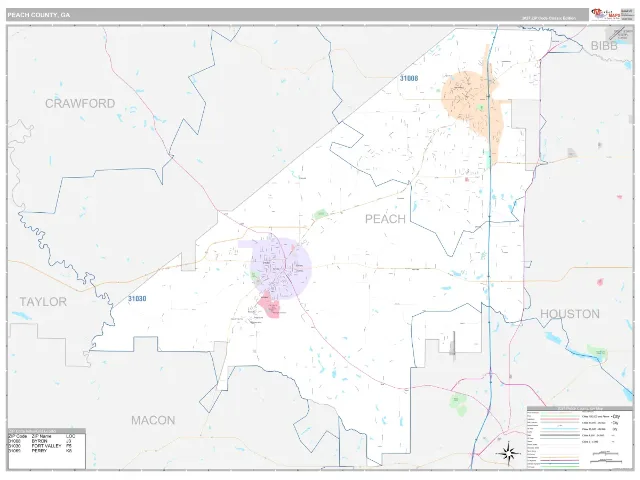Screen dimensions: 640x480
Task: Click the pink line sample in legend
Action: click(560, 419)
